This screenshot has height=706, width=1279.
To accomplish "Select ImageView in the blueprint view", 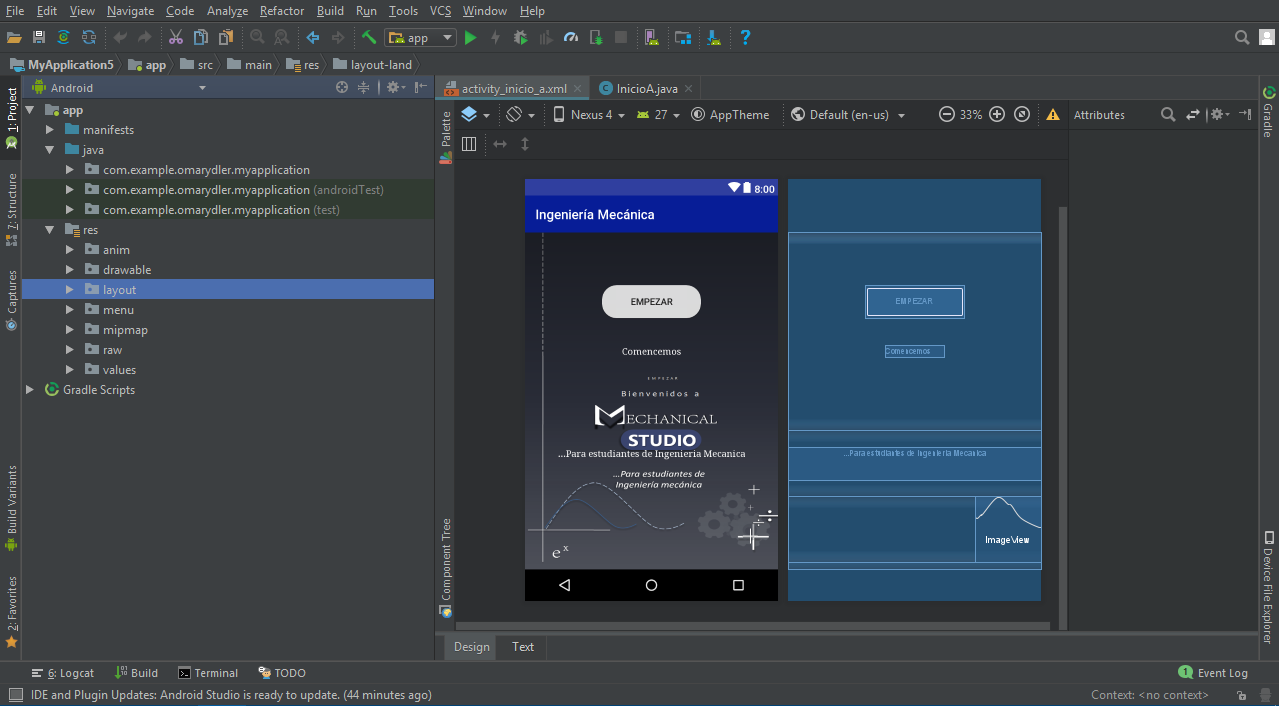I will (x=1008, y=529).
